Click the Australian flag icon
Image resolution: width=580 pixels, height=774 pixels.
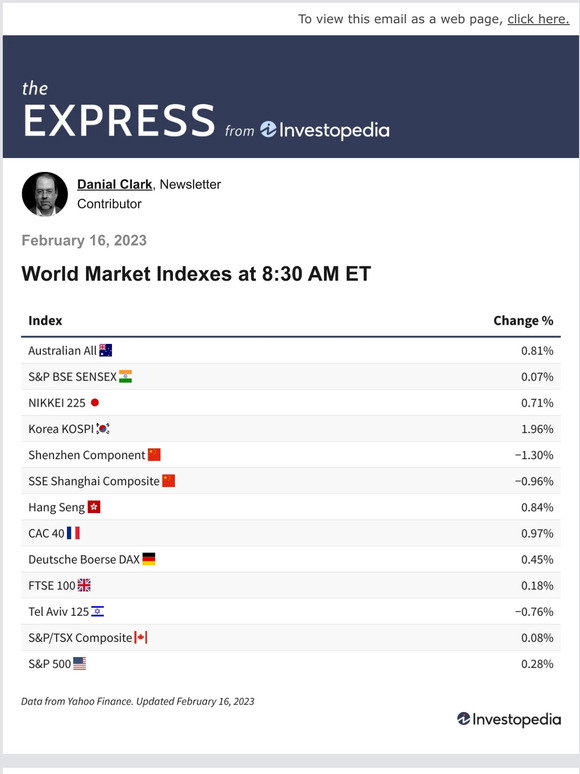point(106,350)
